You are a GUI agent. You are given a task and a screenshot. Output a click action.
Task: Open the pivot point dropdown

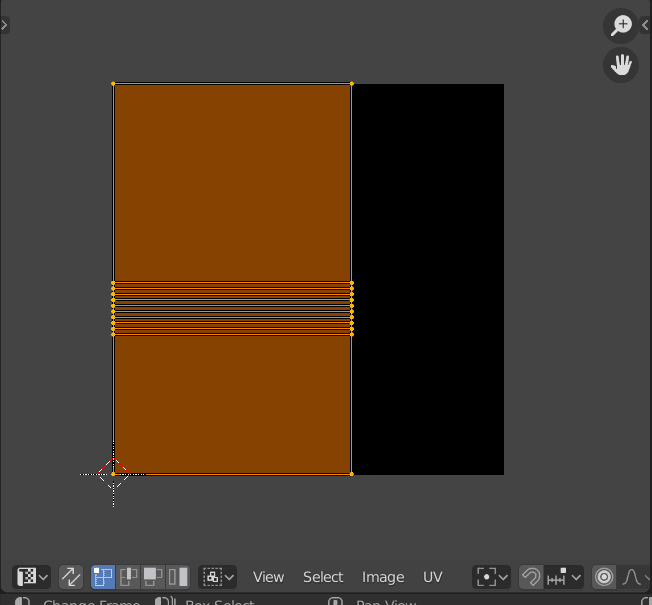(x=491, y=577)
